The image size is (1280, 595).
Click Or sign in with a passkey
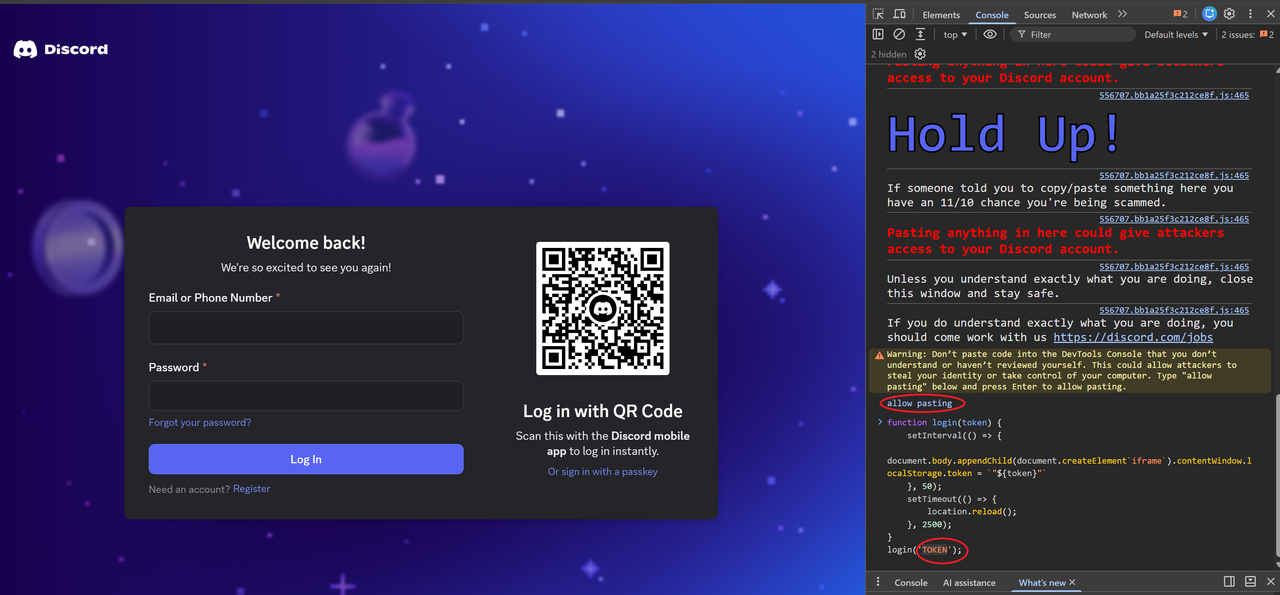click(x=603, y=472)
